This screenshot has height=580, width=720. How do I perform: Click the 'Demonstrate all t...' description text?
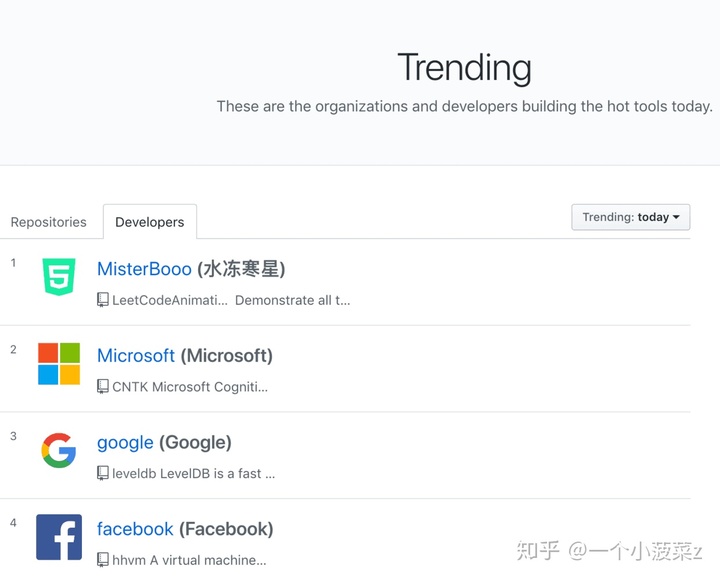(x=292, y=300)
